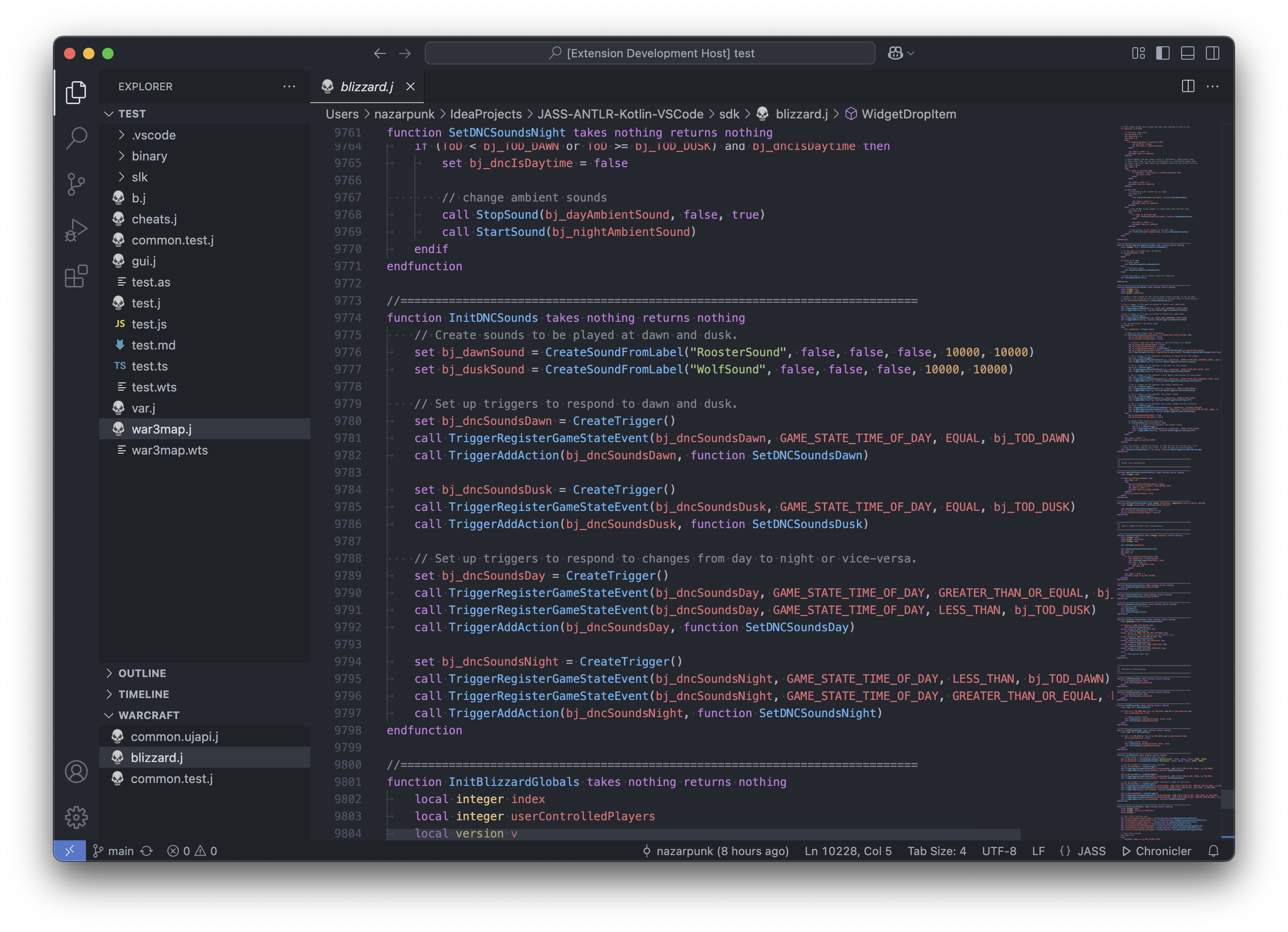Expand the OUTLINE section
Screen dimensions: 1288x932
(142, 673)
